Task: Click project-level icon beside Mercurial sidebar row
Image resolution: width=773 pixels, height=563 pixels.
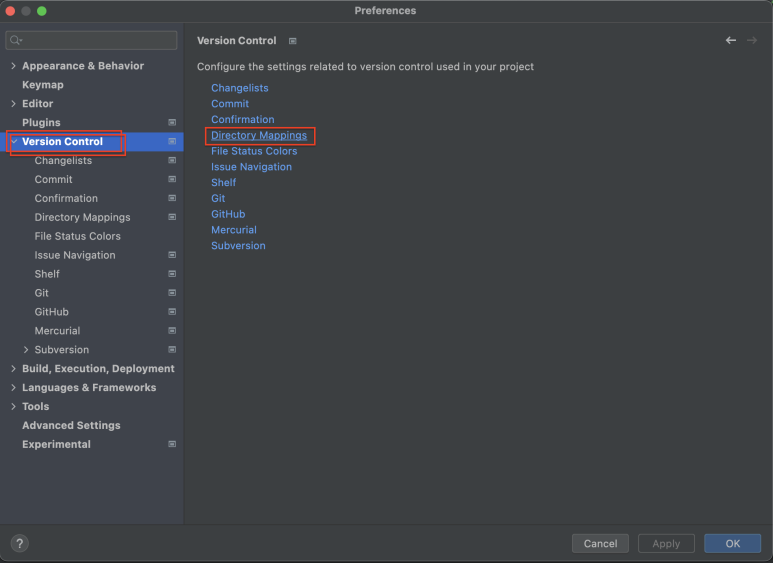Action: tap(172, 331)
